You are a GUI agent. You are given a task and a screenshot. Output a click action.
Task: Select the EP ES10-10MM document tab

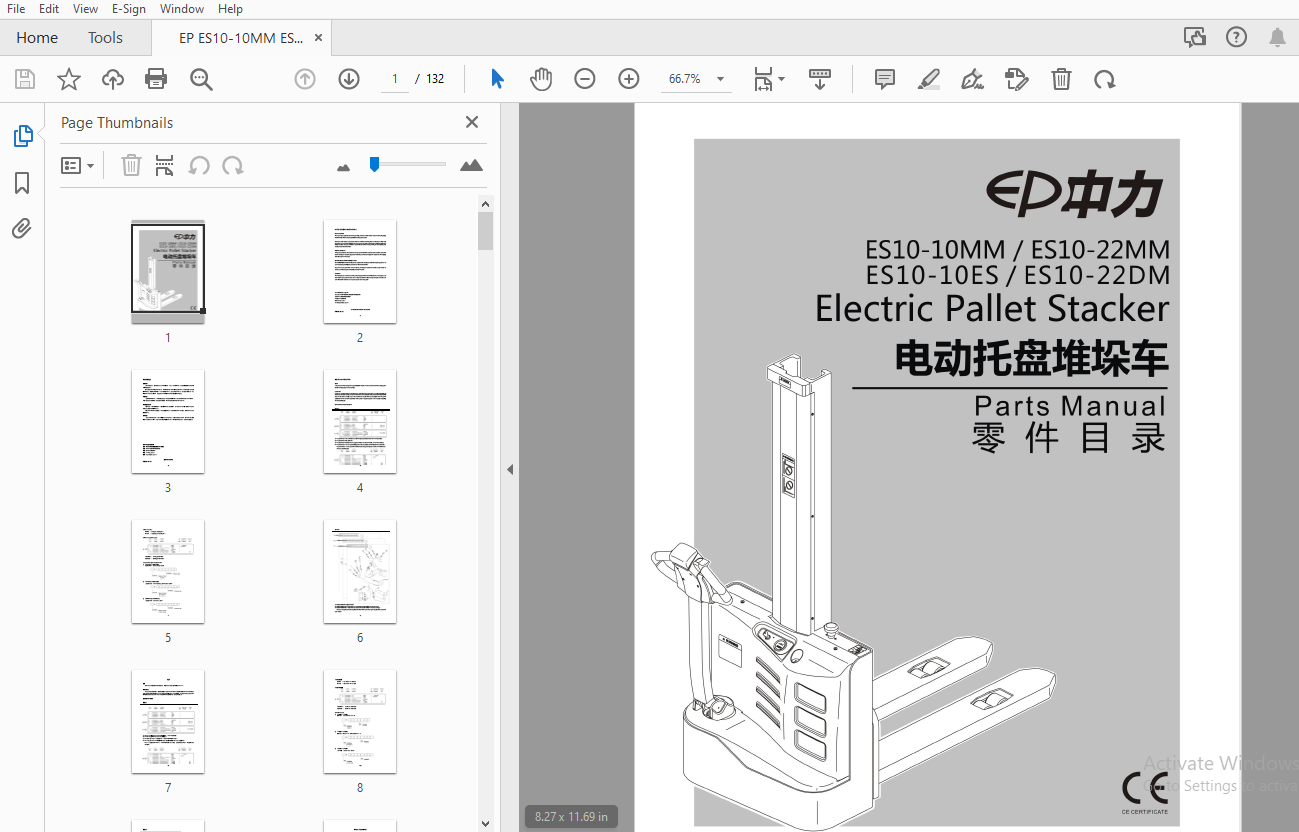[241, 38]
